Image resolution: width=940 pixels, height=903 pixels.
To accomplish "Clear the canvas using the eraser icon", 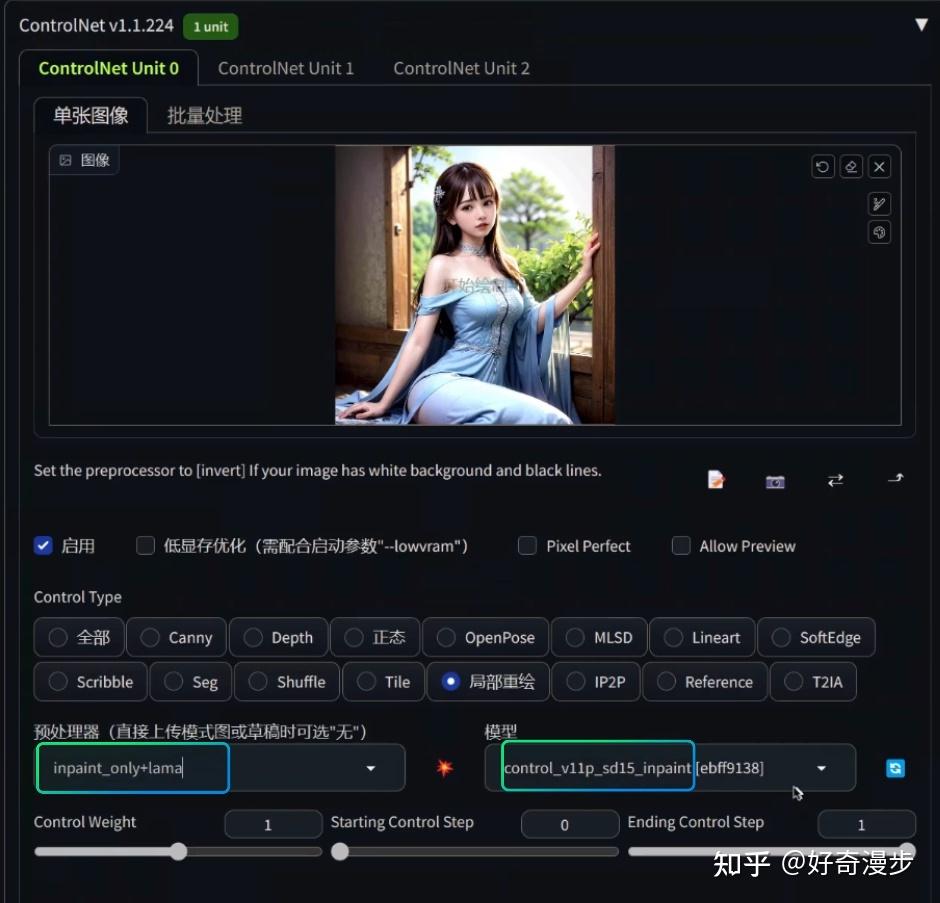I will click(x=850, y=166).
